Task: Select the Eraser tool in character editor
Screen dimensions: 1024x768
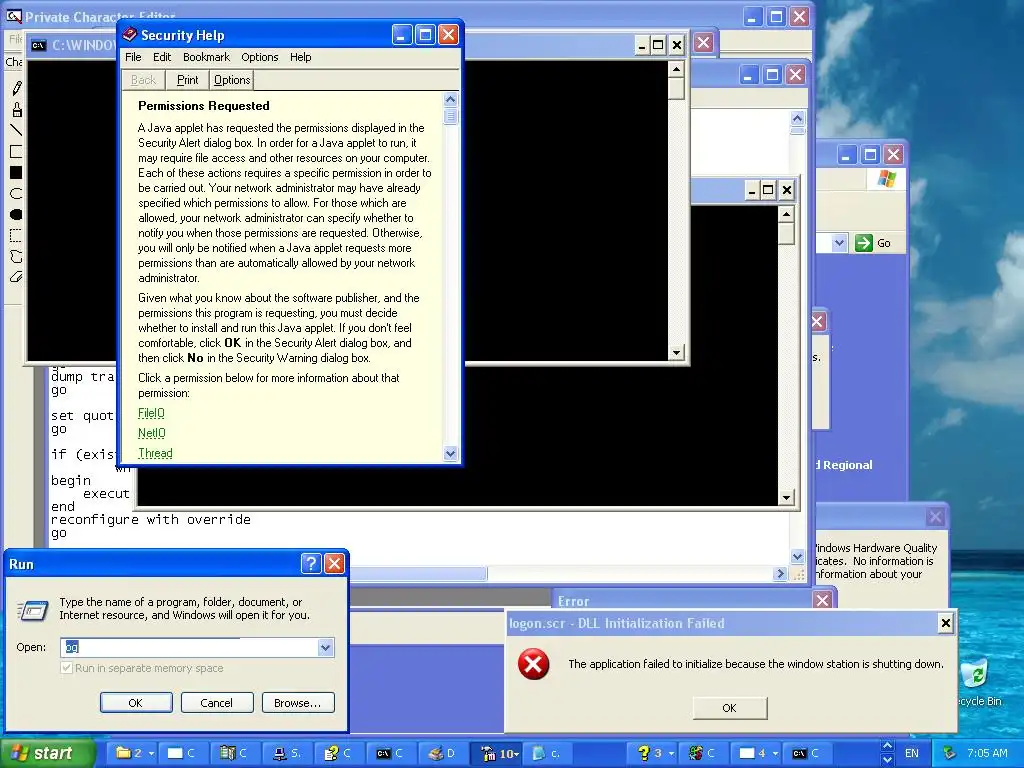Action: point(16,277)
